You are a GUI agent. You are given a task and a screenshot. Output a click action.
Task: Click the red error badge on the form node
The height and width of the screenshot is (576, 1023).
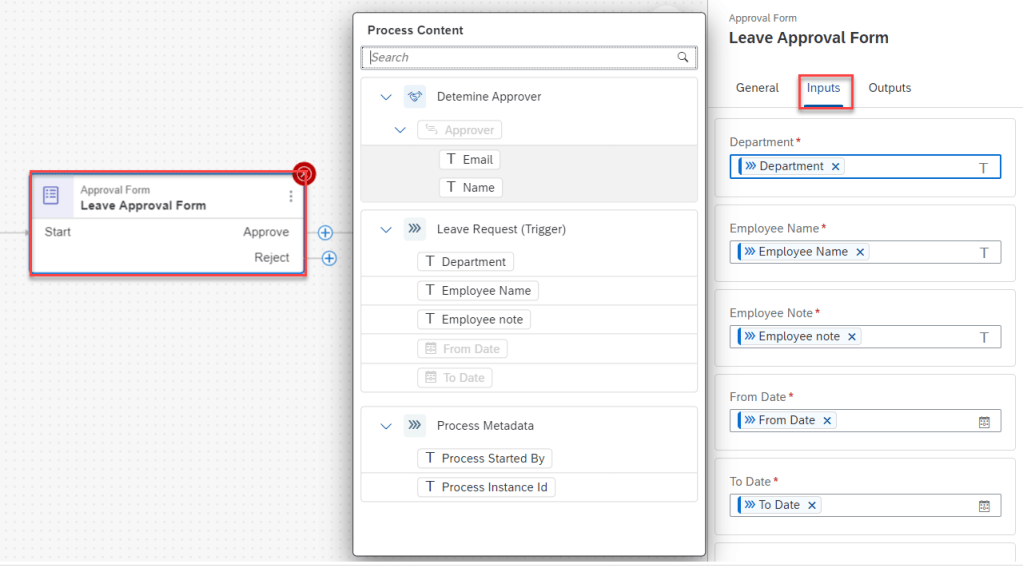pos(304,174)
